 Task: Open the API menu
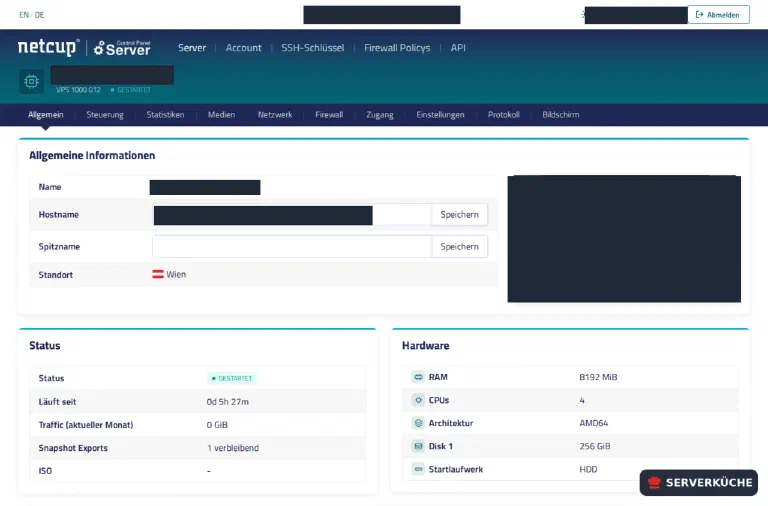point(458,48)
